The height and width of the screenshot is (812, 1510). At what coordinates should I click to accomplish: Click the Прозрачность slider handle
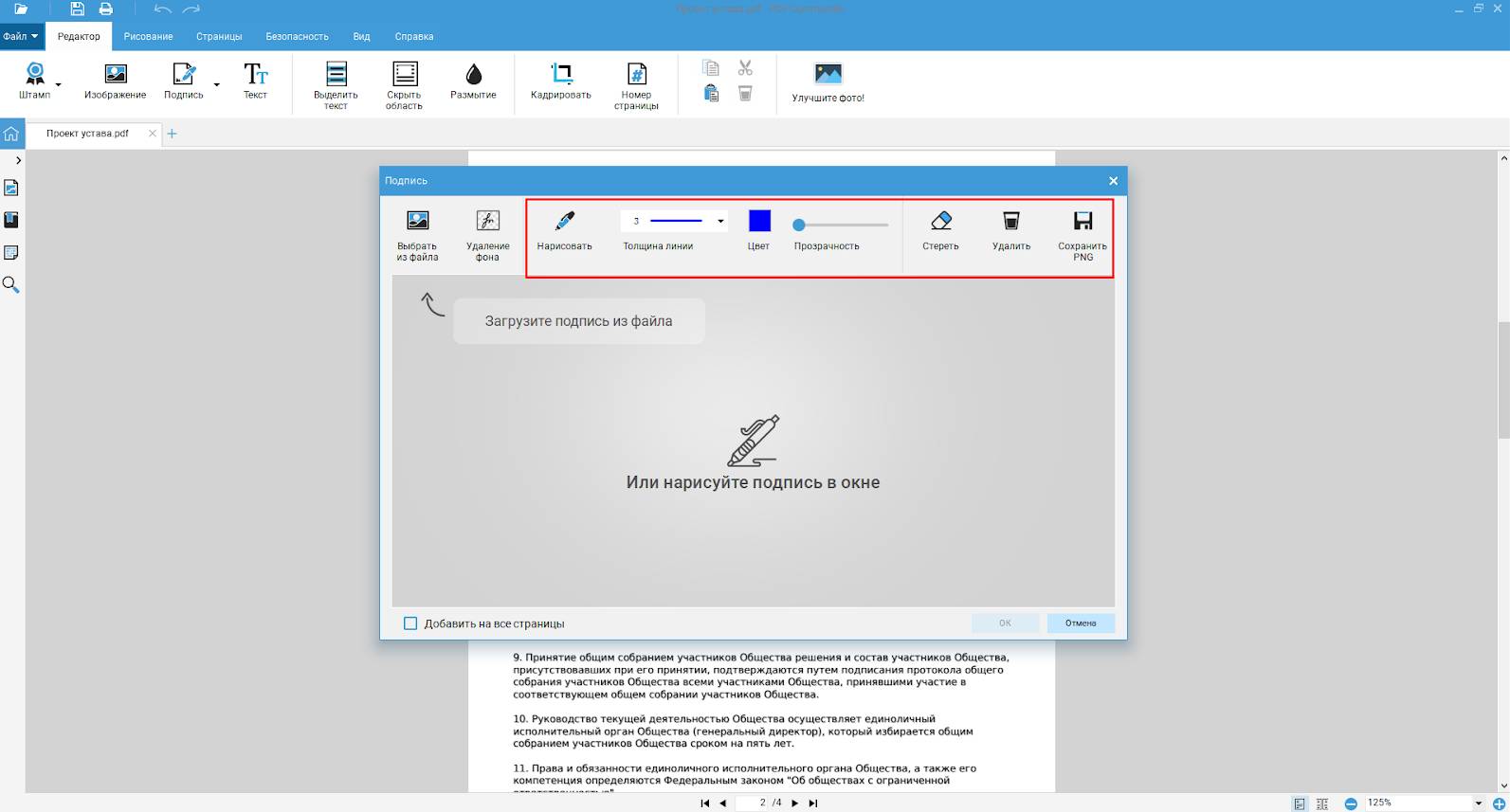tap(799, 226)
